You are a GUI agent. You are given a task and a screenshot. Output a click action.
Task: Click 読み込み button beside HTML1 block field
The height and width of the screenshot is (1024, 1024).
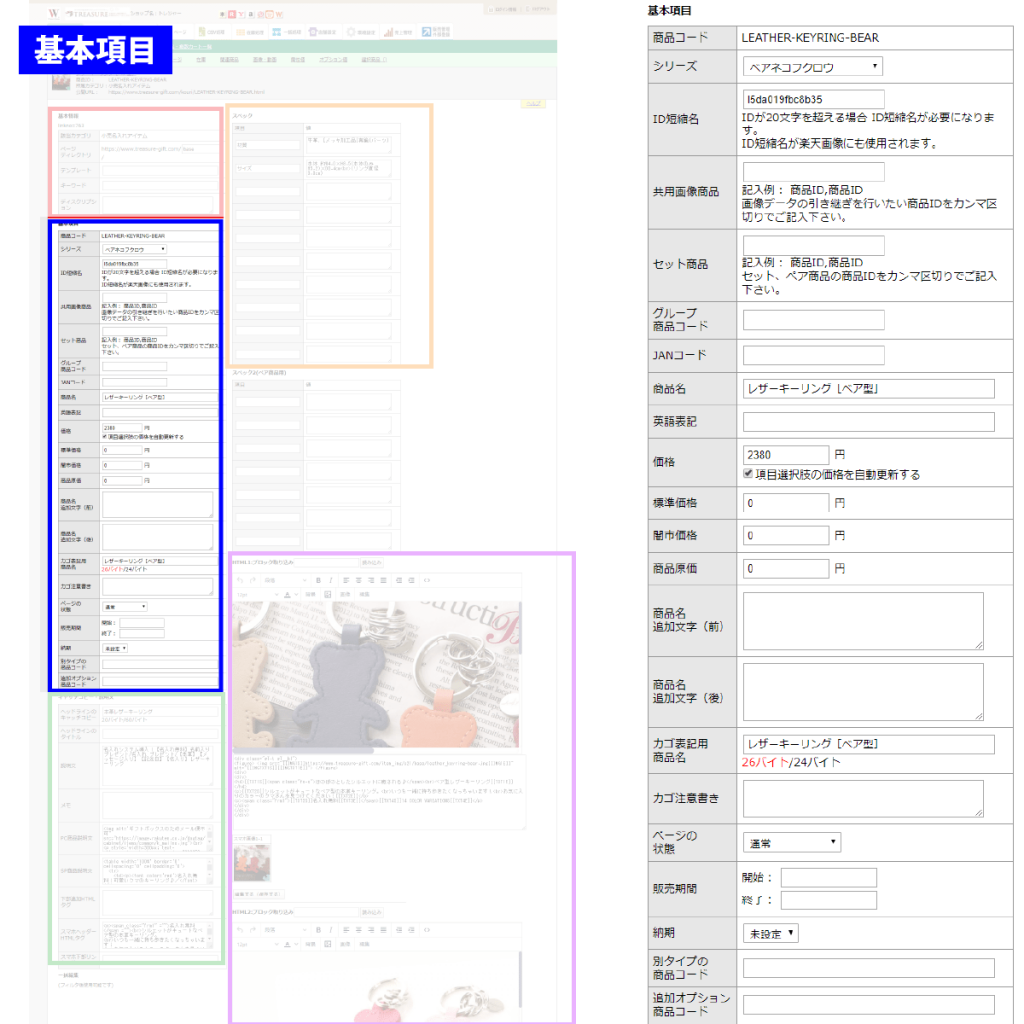pyautogui.click(x=371, y=563)
